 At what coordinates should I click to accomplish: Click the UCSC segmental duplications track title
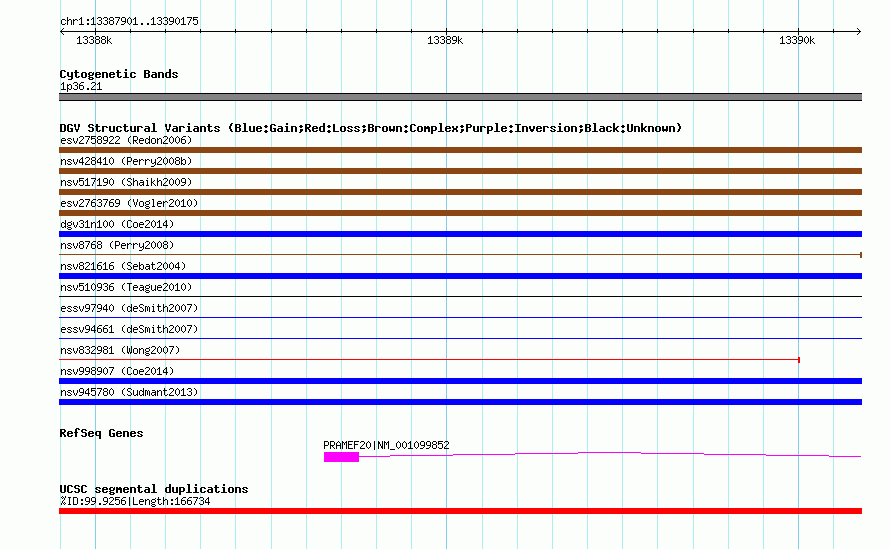pos(154,489)
